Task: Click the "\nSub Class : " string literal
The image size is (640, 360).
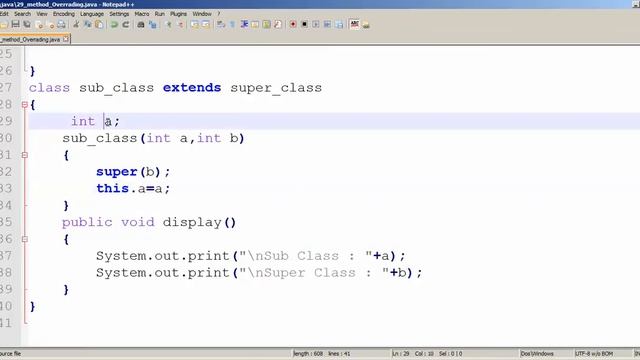Action: point(305,256)
